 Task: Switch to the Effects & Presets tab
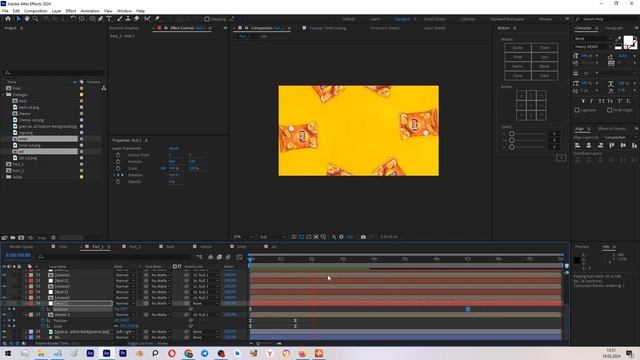pyautogui.click(x=611, y=129)
